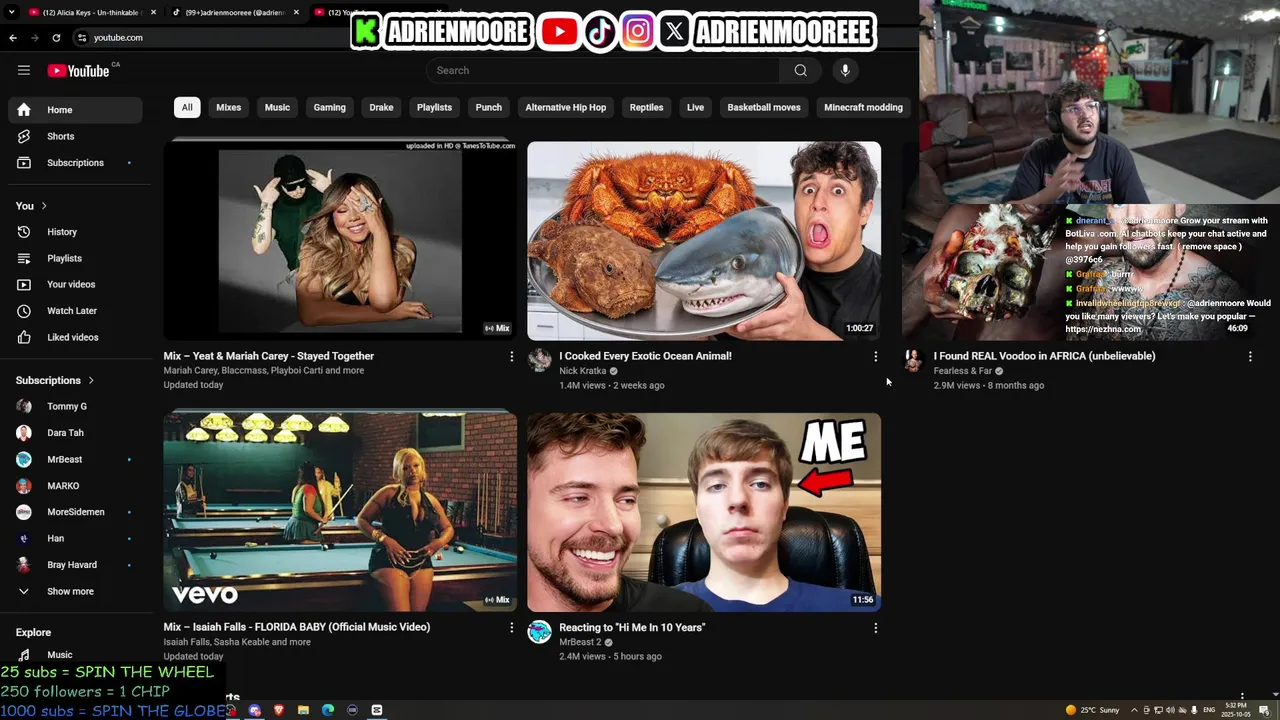The image size is (1280, 720).
Task: Play the Yeat & Mariah Carey mix thumbnail
Action: click(x=340, y=241)
